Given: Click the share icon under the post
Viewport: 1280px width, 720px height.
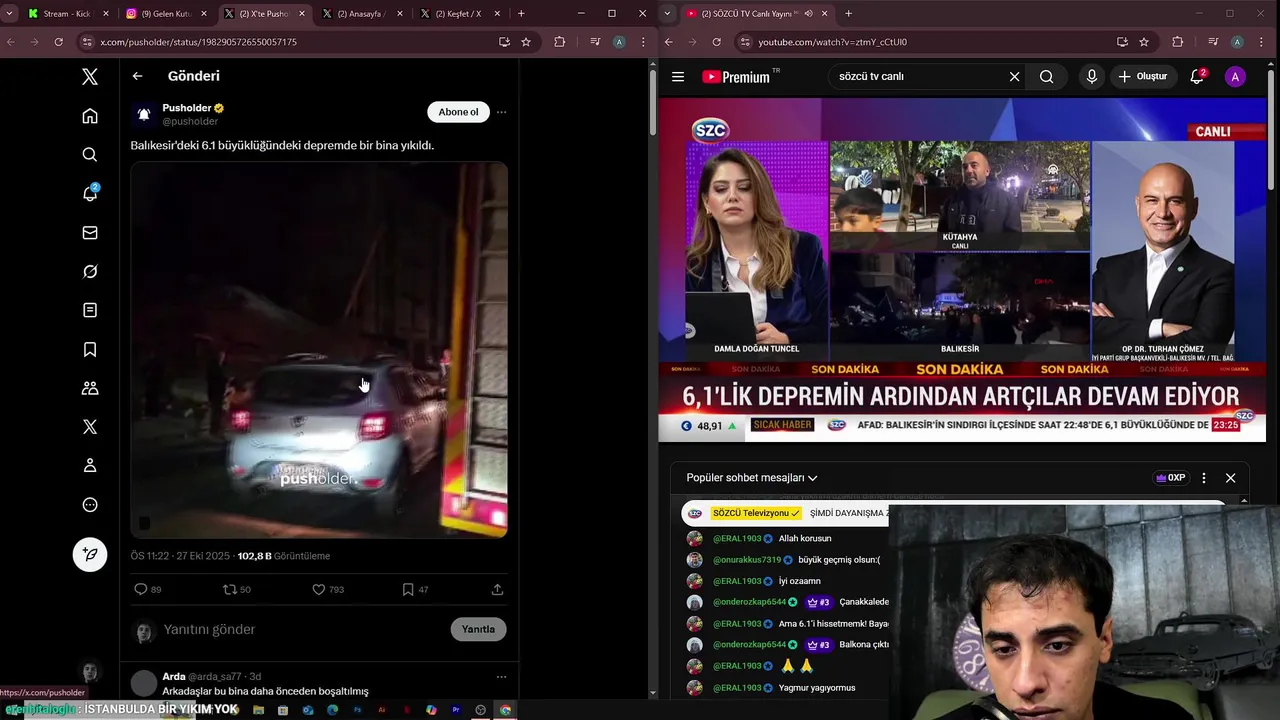Looking at the screenshot, I should [x=497, y=590].
